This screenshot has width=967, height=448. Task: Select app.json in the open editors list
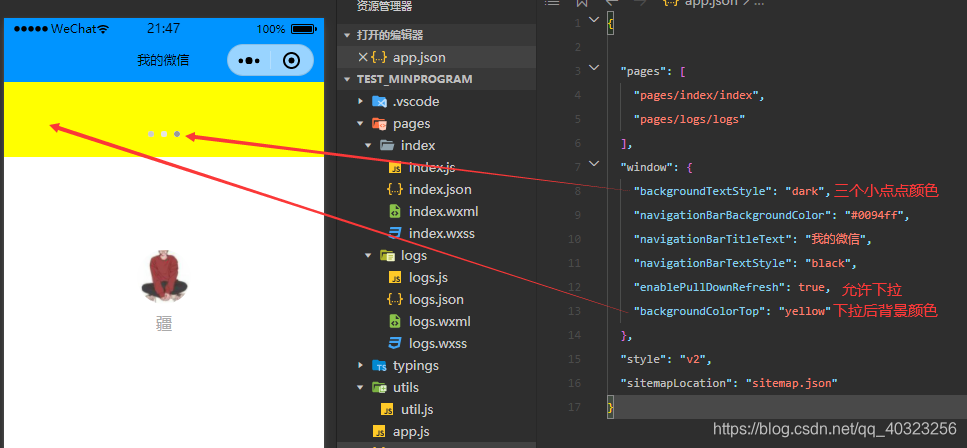[419, 57]
